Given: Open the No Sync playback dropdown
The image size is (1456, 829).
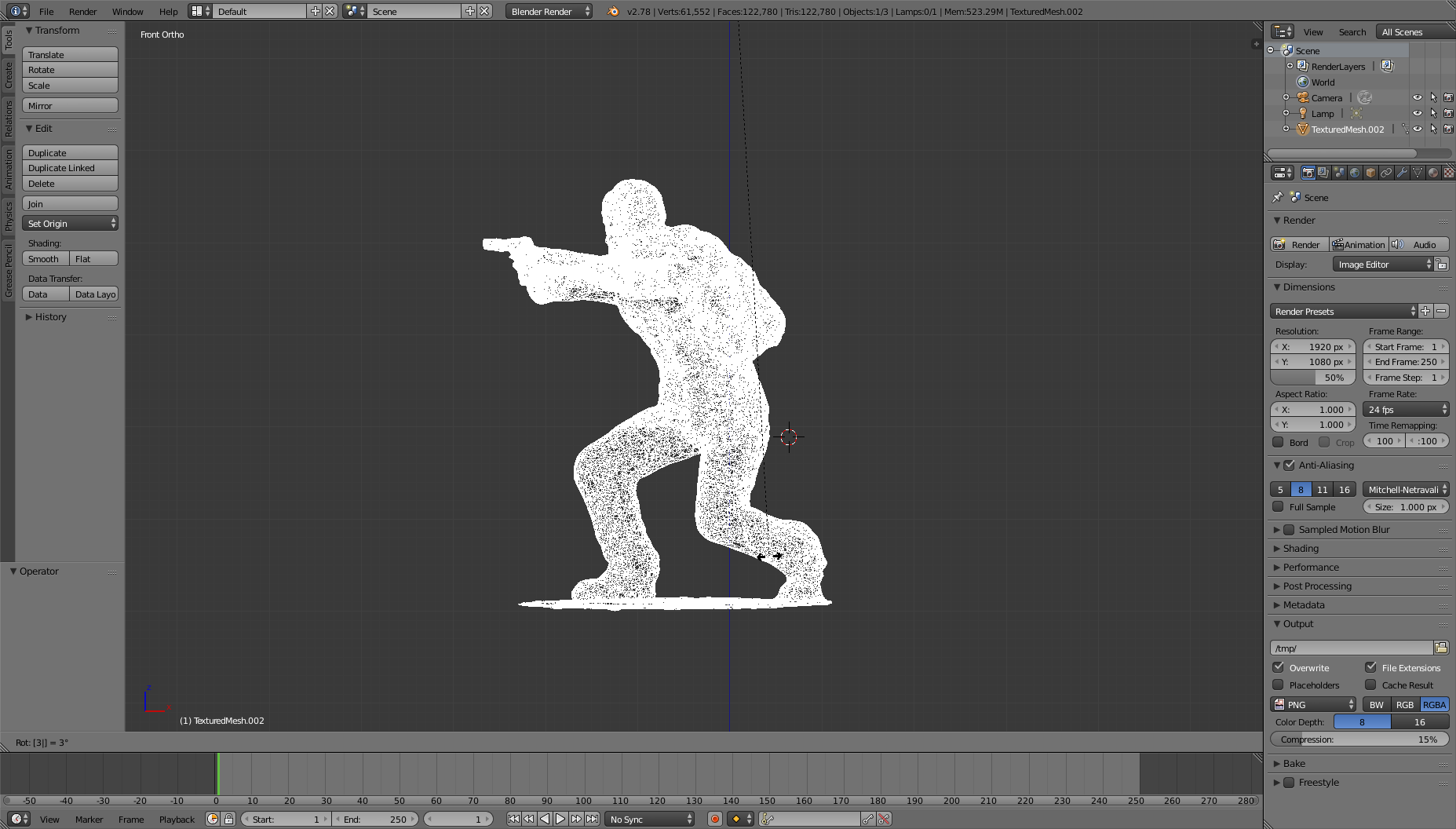Looking at the screenshot, I should [x=650, y=819].
